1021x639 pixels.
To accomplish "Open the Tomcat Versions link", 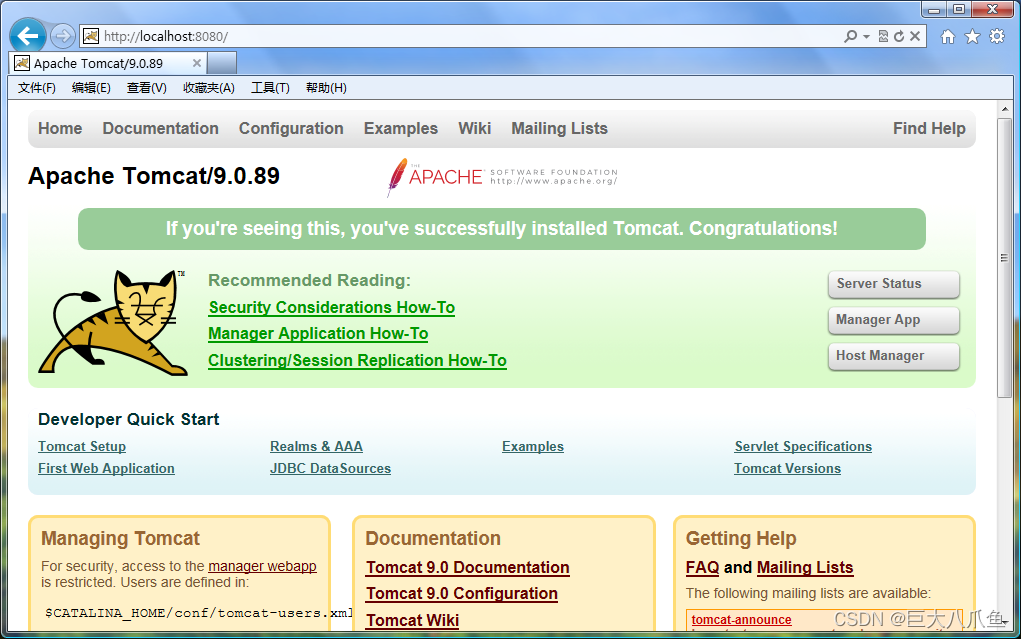I will (x=787, y=468).
